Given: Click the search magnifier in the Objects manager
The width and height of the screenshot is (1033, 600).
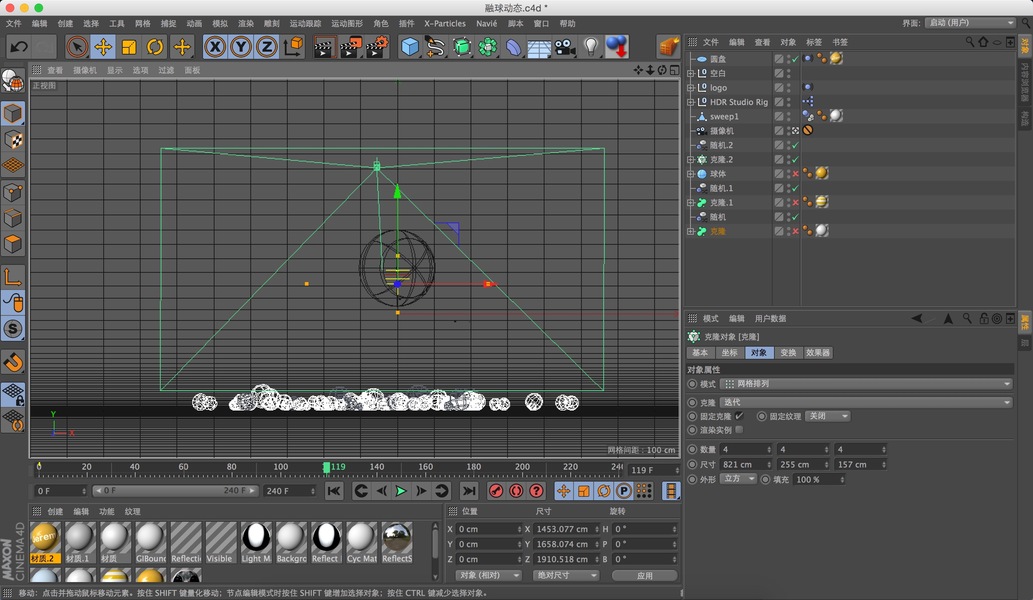Looking at the screenshot, I should coord(970,41).
